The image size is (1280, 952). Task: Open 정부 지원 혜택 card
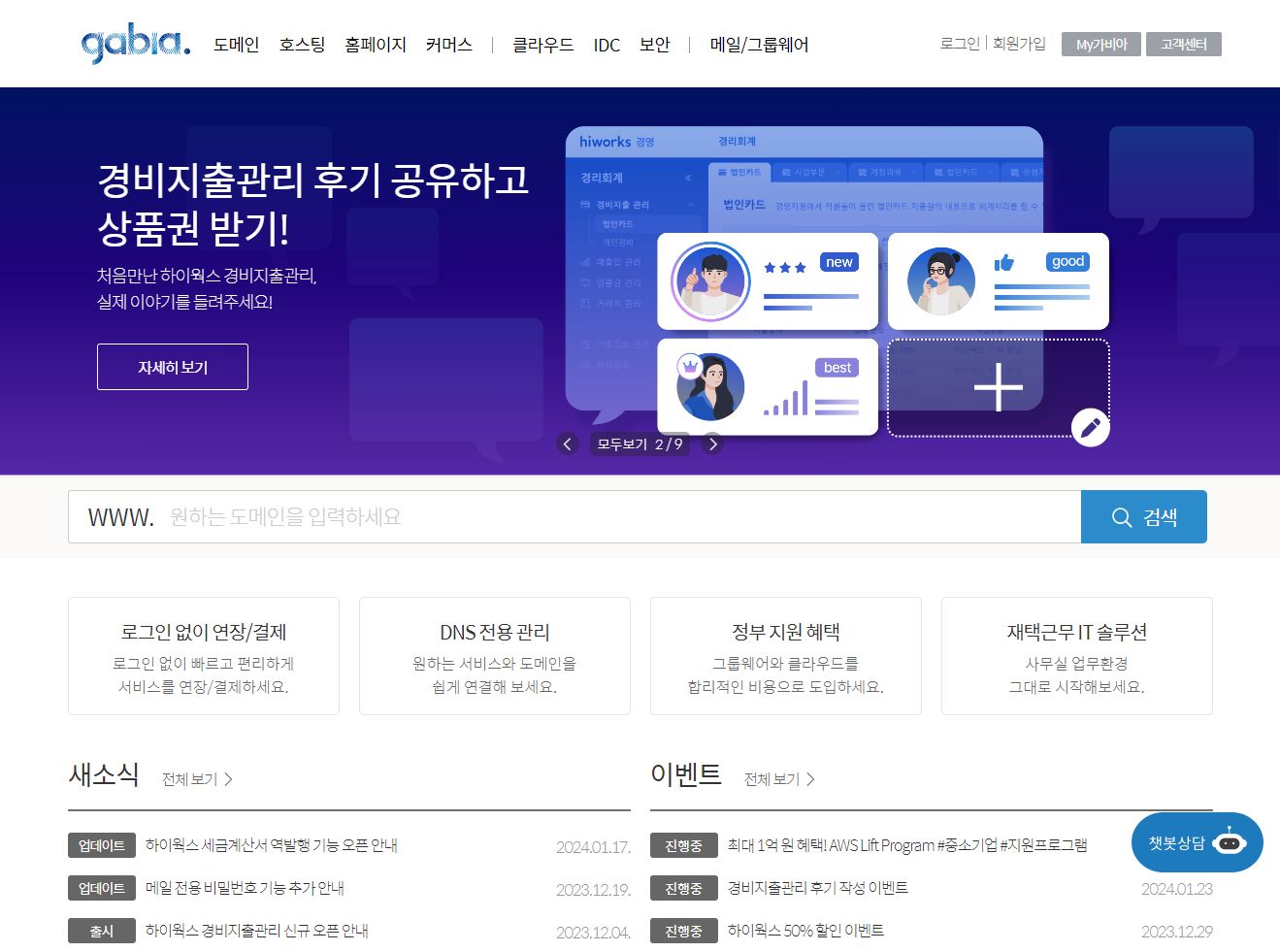point(786,656)
